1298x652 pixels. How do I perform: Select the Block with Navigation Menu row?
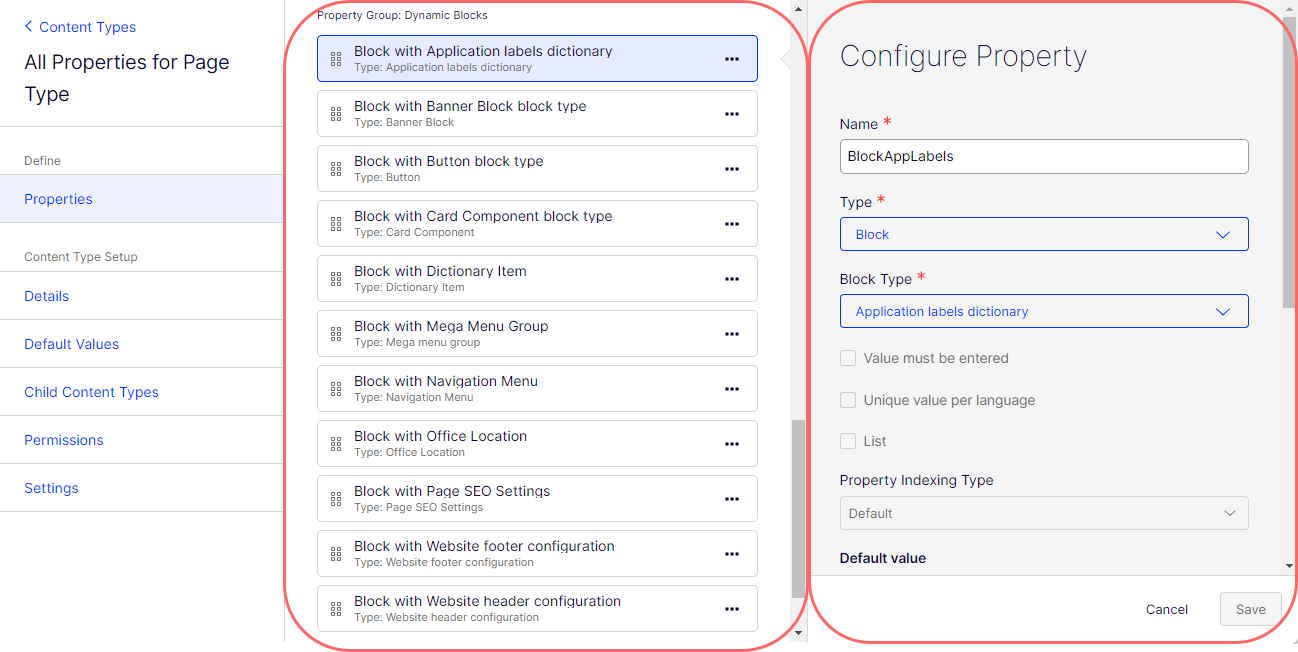537,389
